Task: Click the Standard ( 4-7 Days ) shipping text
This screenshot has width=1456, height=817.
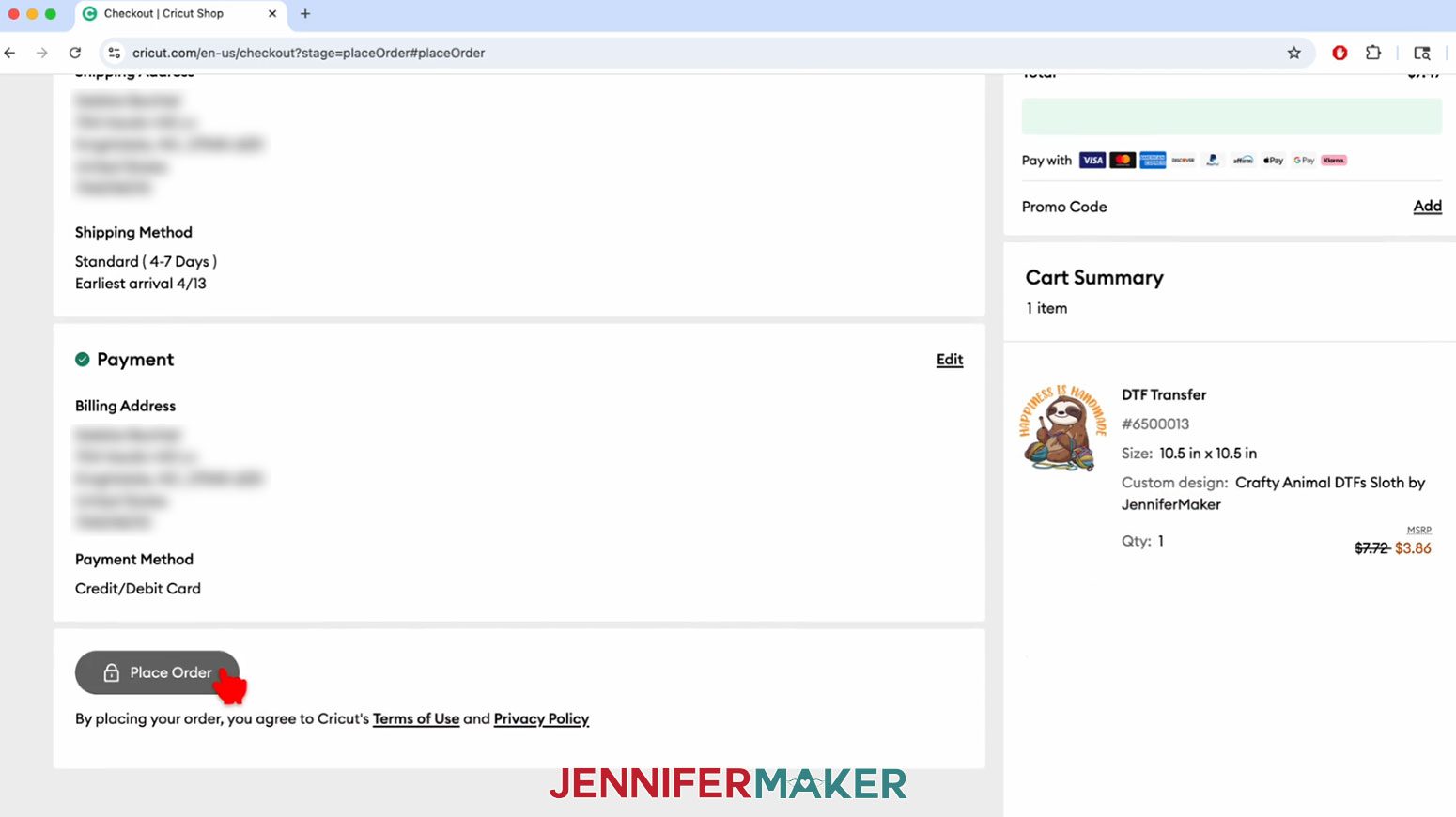Action: point(146,261)
